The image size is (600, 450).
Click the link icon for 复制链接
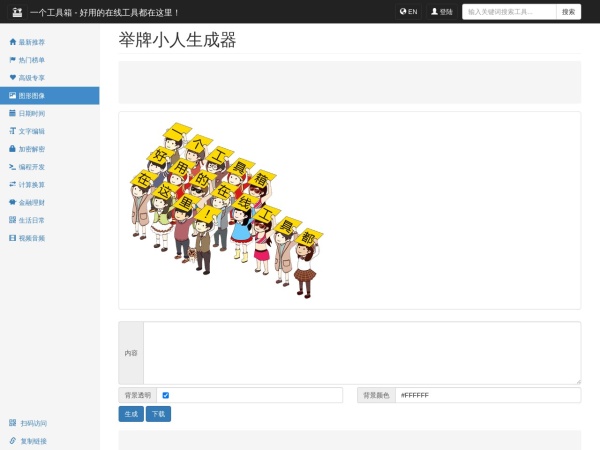[12, 440]
